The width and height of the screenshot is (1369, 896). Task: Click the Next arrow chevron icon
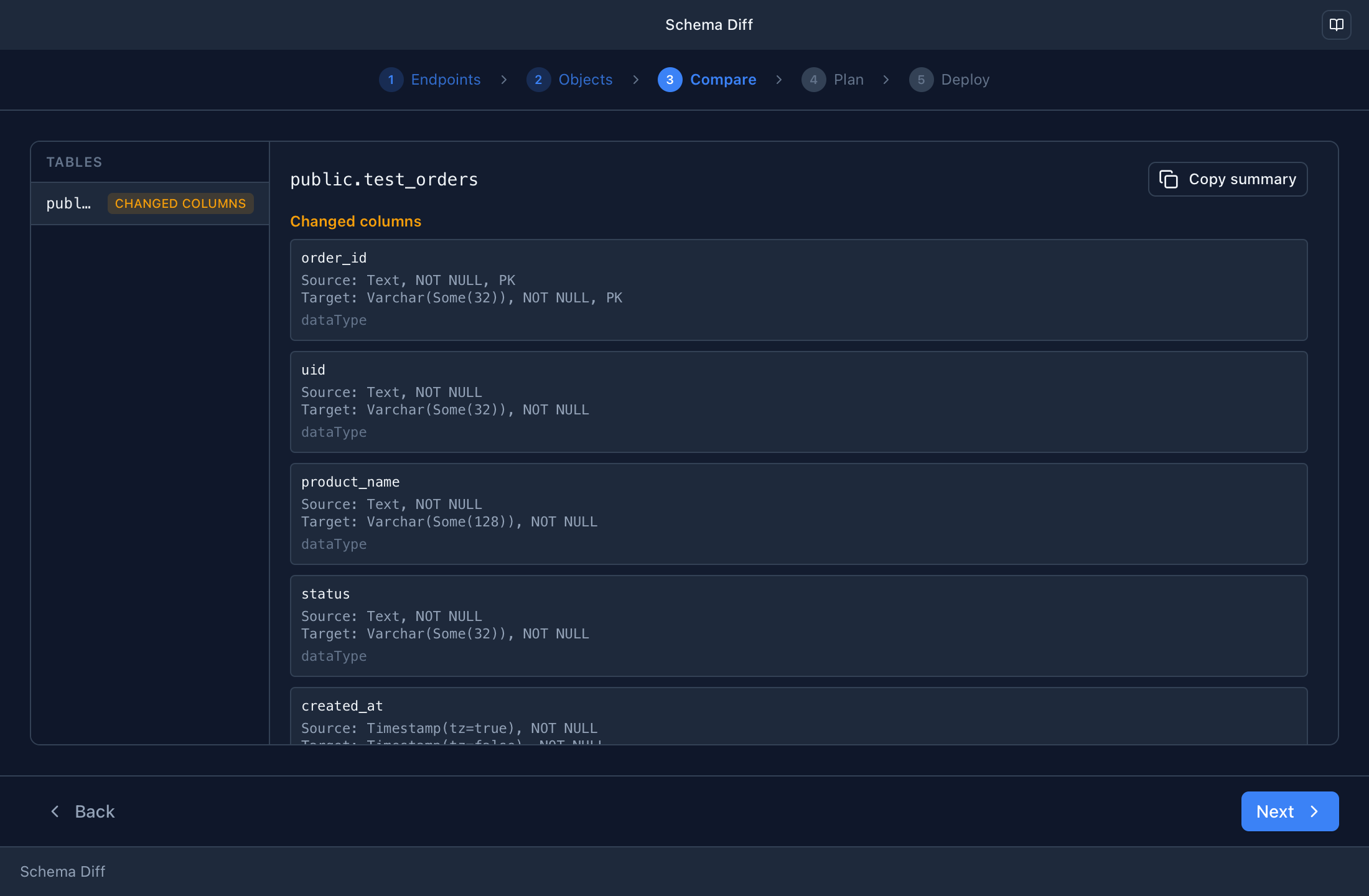[x=1314, y=811]
